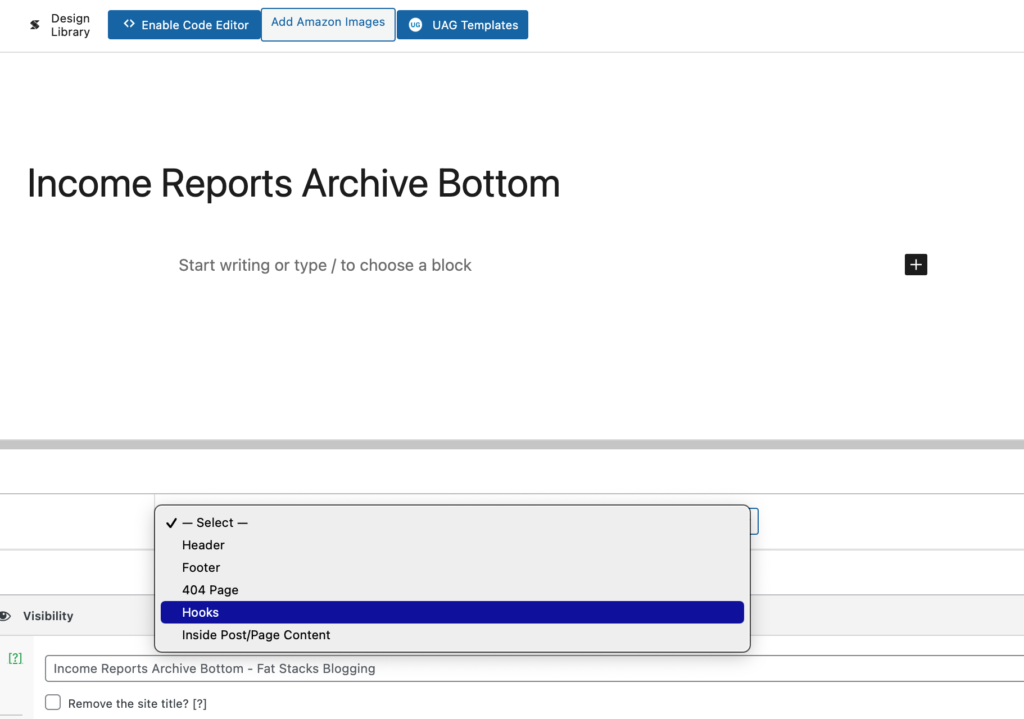Click the [?] beside Remove the site title
Image resolution: width=1024 pixels, height=719 pixels.
(199, 703)
